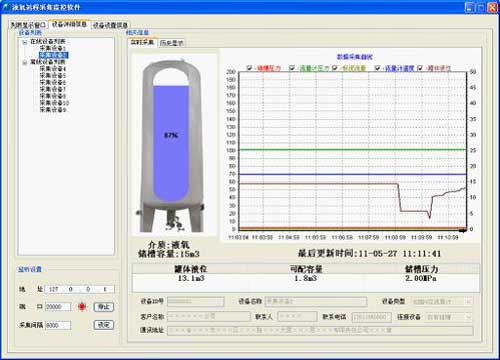Switch to the history query tab
This screenshot has height=360, width=500.
pos(171,43)
